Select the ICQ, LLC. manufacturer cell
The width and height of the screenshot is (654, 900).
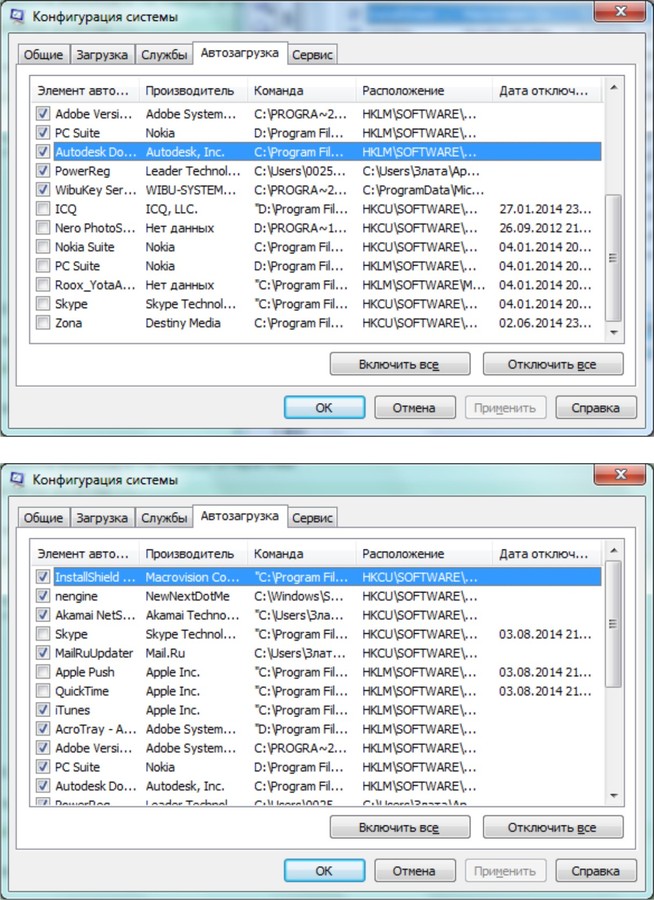pos(172,209)
